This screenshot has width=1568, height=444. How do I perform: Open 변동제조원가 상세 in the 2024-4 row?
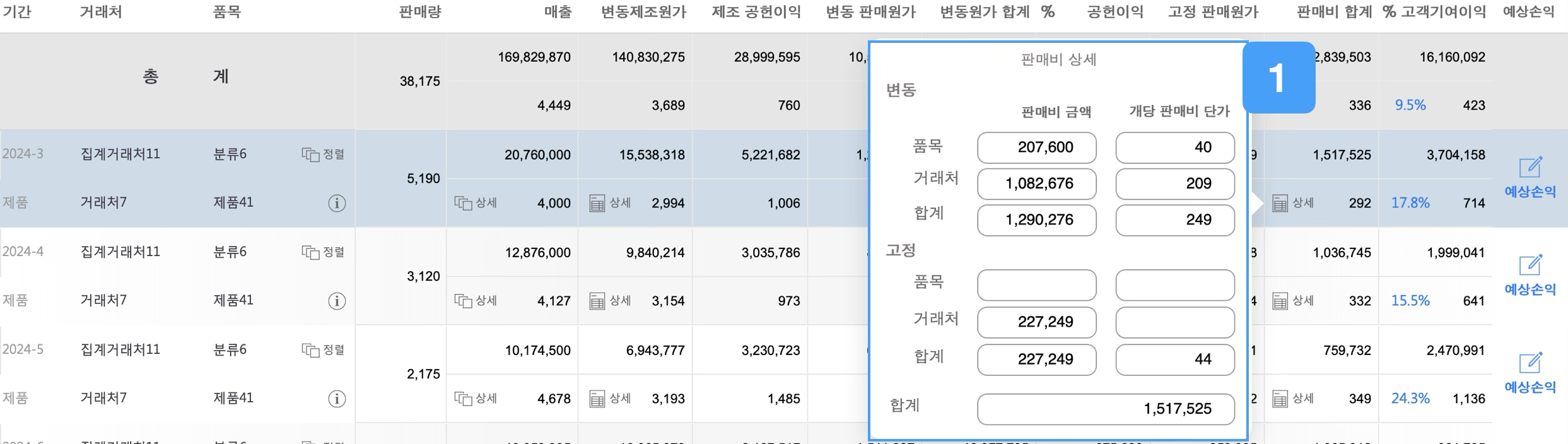[x=609, y=301]
